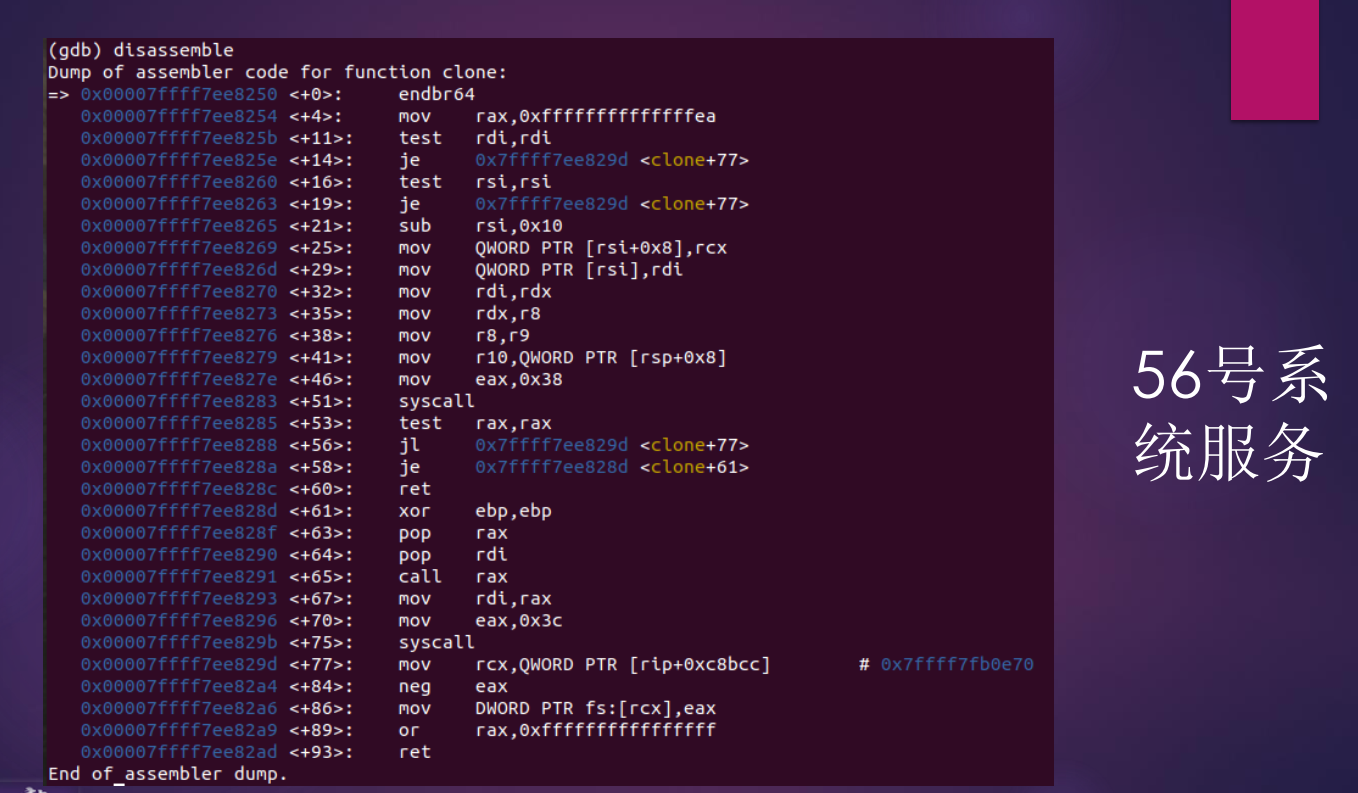
Task: Click the "neg eax" instruction
Action: tap(453, 686)
